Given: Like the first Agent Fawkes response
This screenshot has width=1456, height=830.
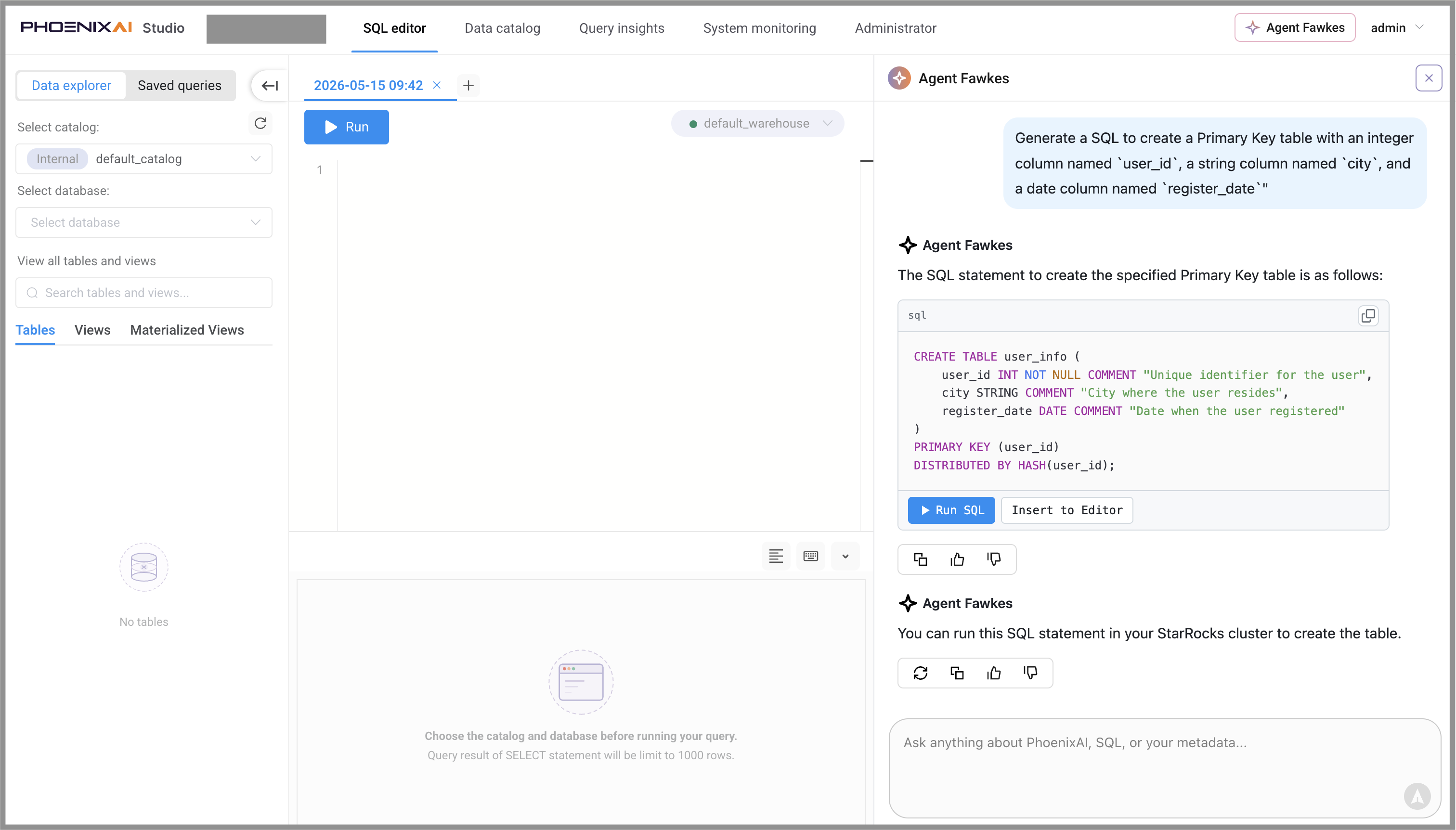Looking at the screenshot, I should [x=957, y=560].
